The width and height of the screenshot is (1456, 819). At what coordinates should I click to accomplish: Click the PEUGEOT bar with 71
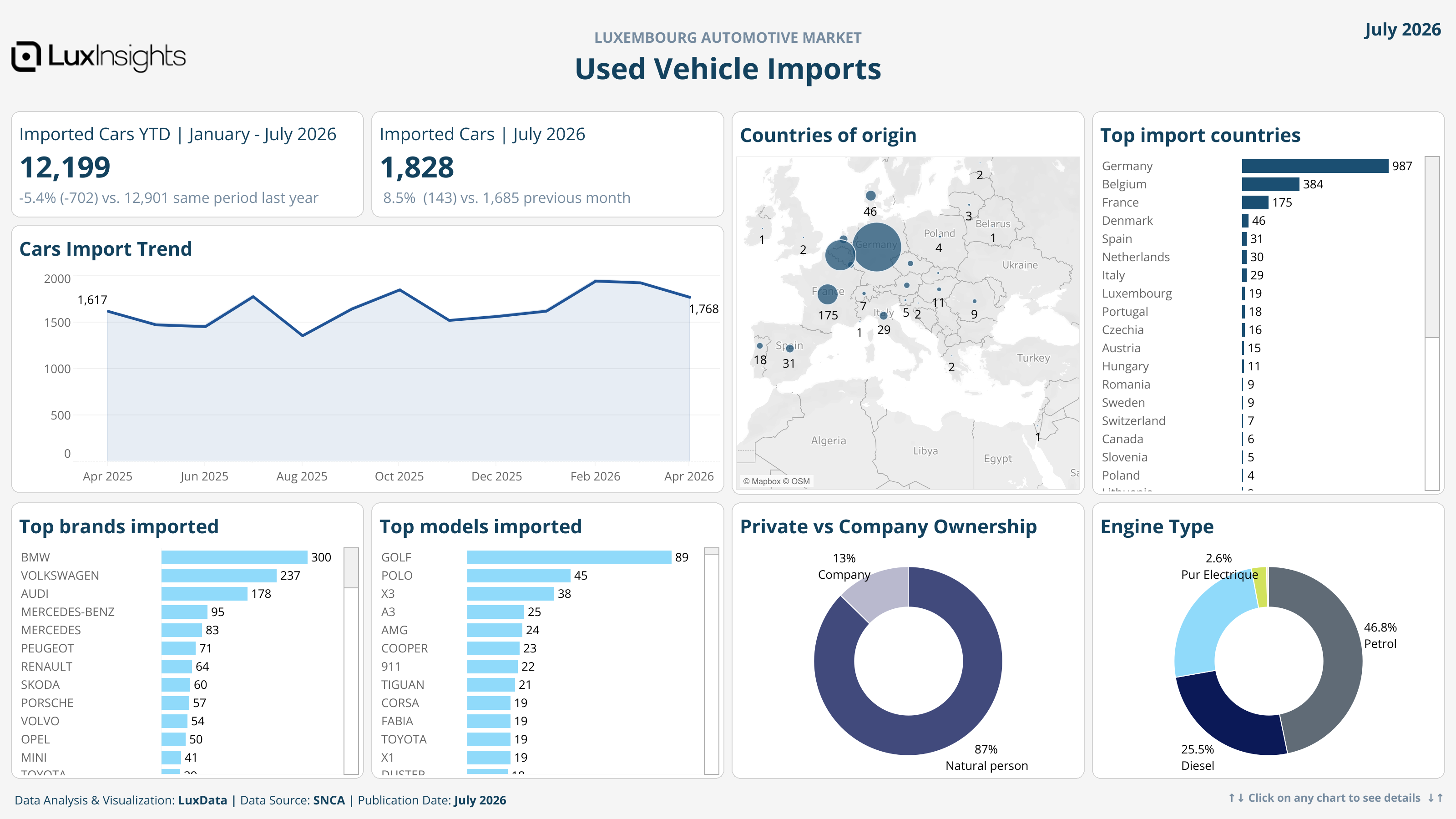tap(178, 648)
